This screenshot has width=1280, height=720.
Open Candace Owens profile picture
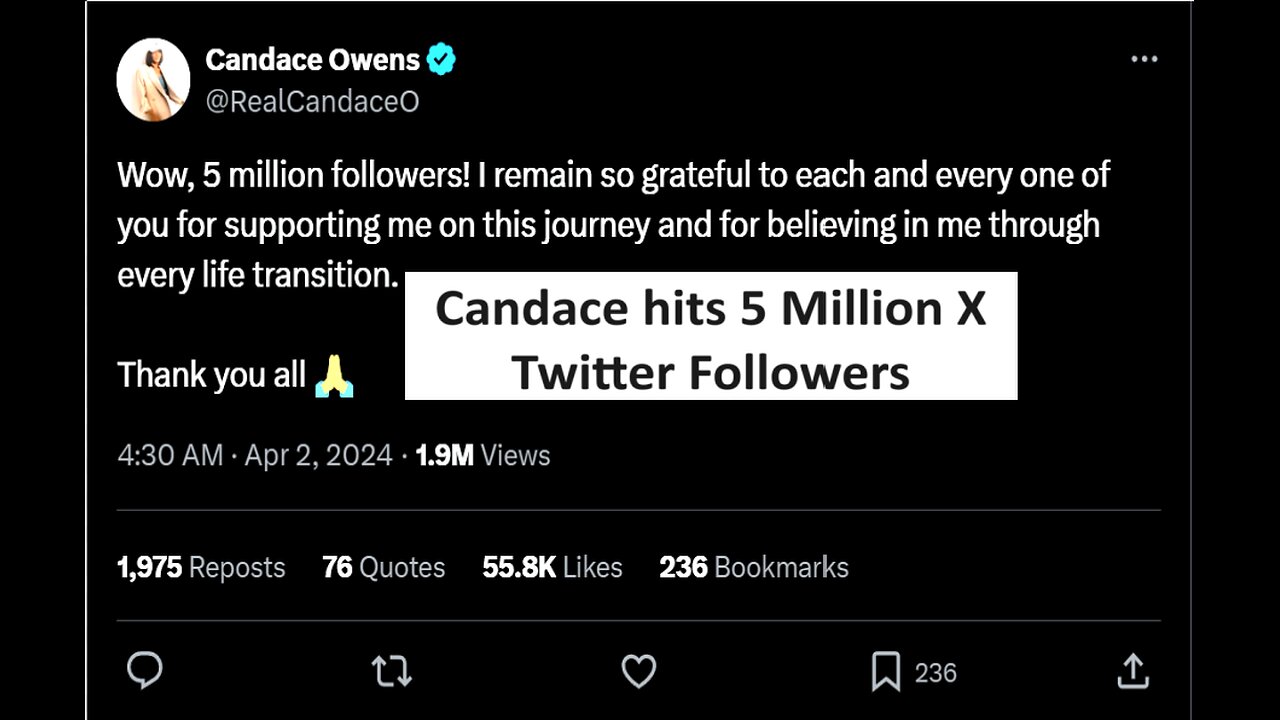pyautogui.click(x=153, y=80)
